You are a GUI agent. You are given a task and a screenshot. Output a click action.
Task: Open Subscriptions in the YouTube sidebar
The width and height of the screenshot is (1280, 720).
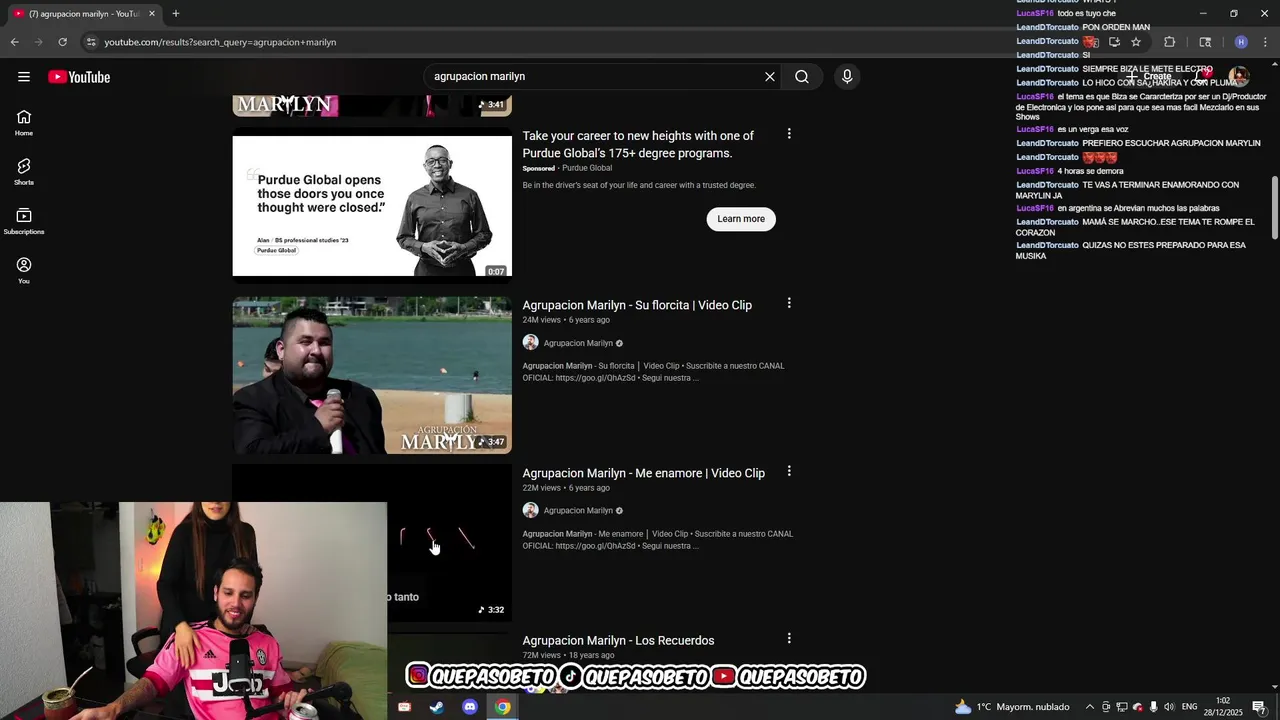click(x=24, y=221)
